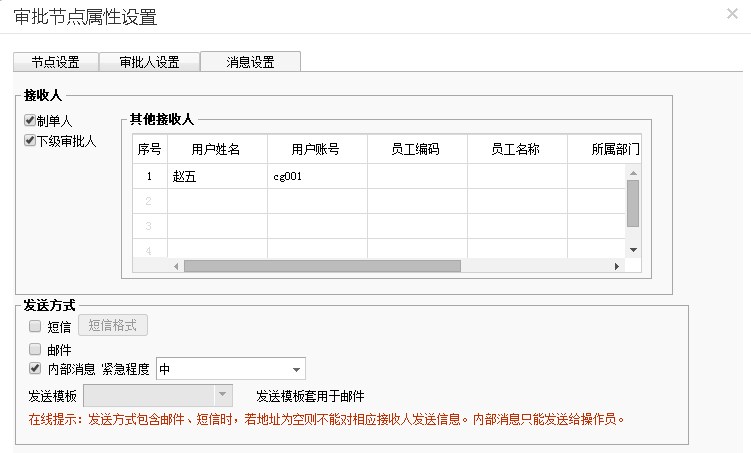Enable the 邮件 send method
Image resolution: width=751 pixels, height=453 pixels.
[35, 349]
